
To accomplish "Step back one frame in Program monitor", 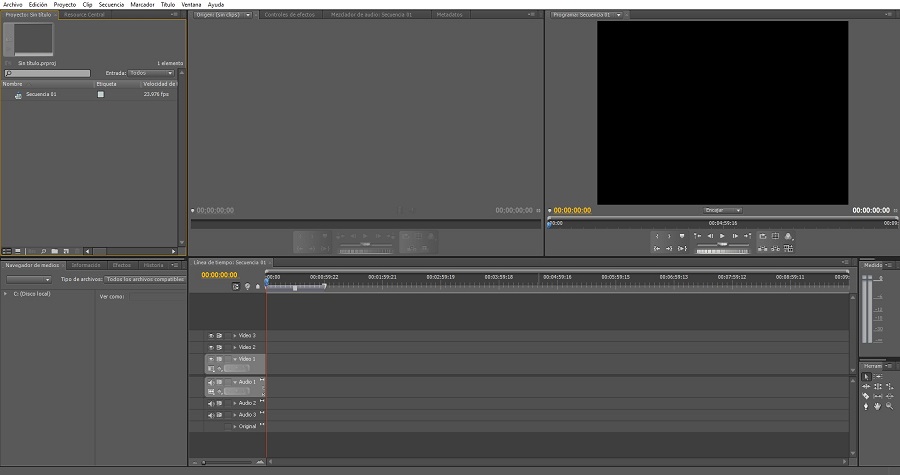I will (x=710, y=236).
